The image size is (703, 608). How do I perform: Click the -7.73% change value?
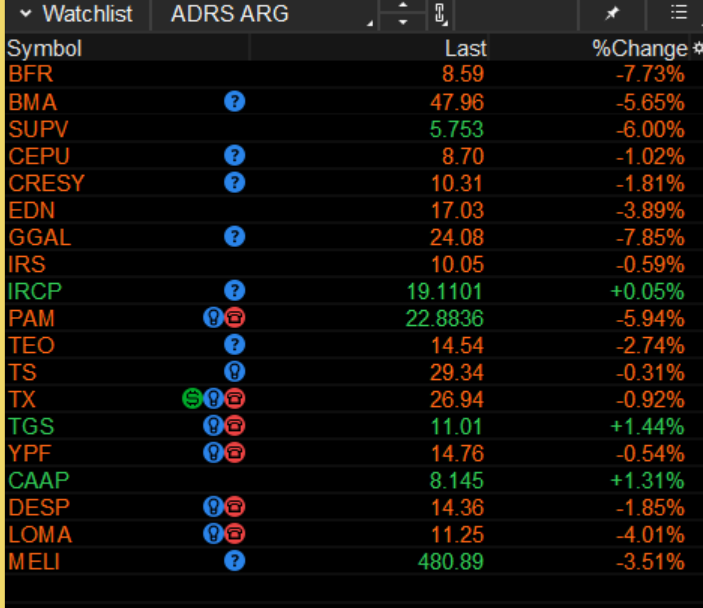click(650, 74)
